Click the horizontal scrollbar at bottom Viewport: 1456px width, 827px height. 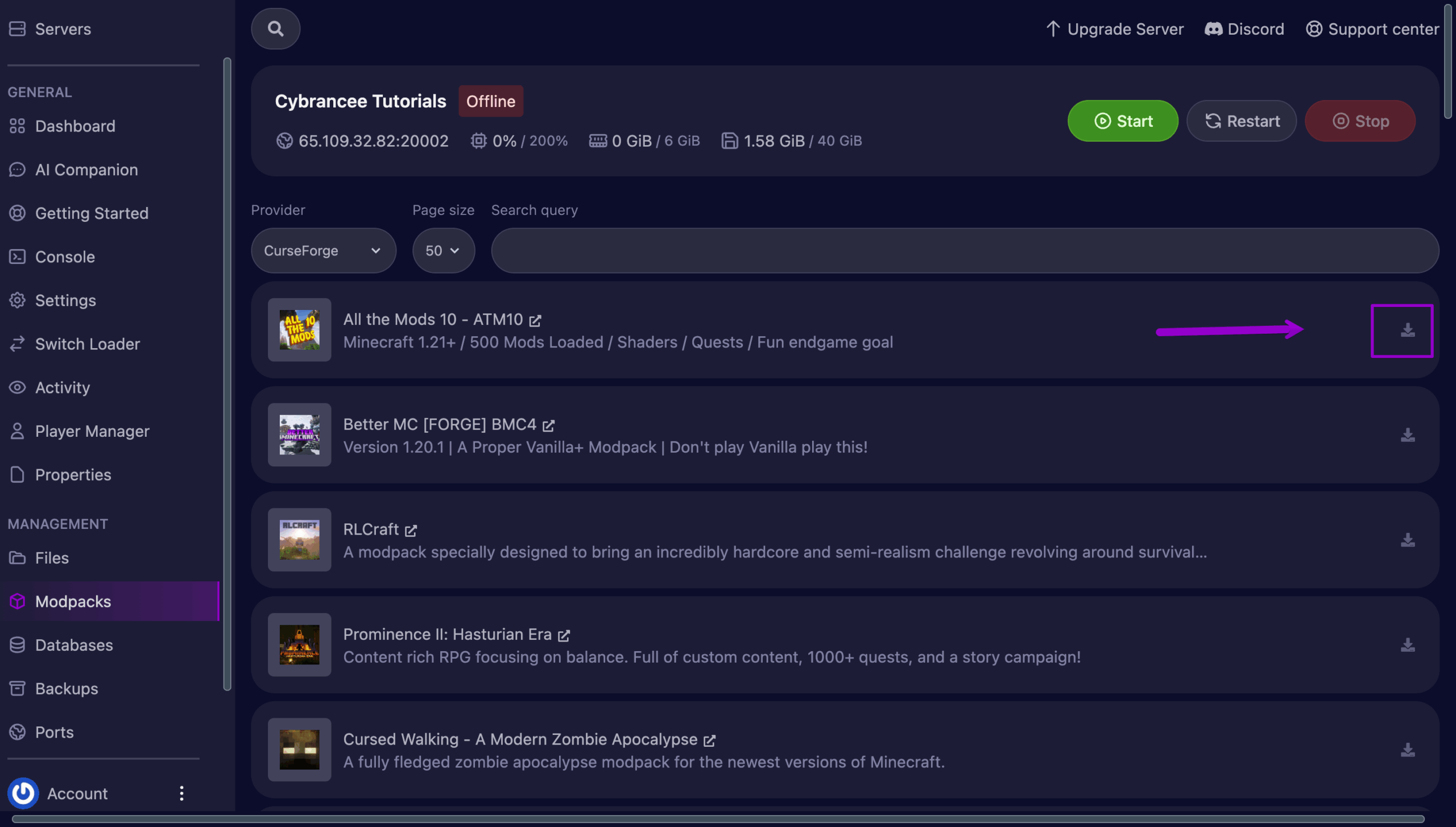click(x=717, y=819)
